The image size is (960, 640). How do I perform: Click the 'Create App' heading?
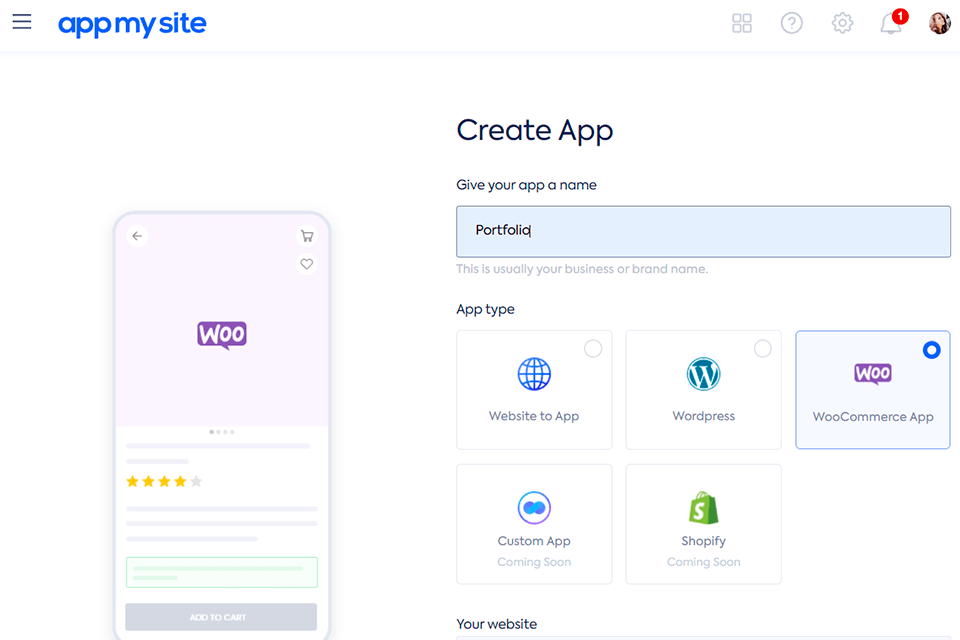pyautogui.click(x=534, y=130)
